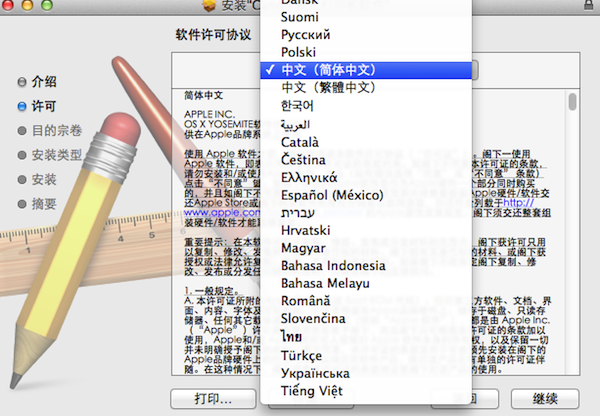Choose Türkçe in the language menu

[365, 356]
